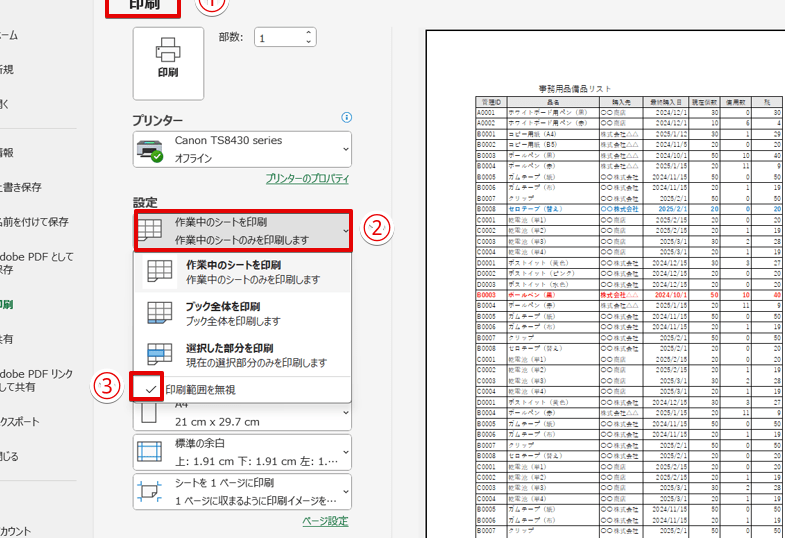Image resolution: width=785 pixels, height=538 pixels.
Task: Toggle the 印刷範囲を無視 checkmark
Action: [x=151, y=389]
